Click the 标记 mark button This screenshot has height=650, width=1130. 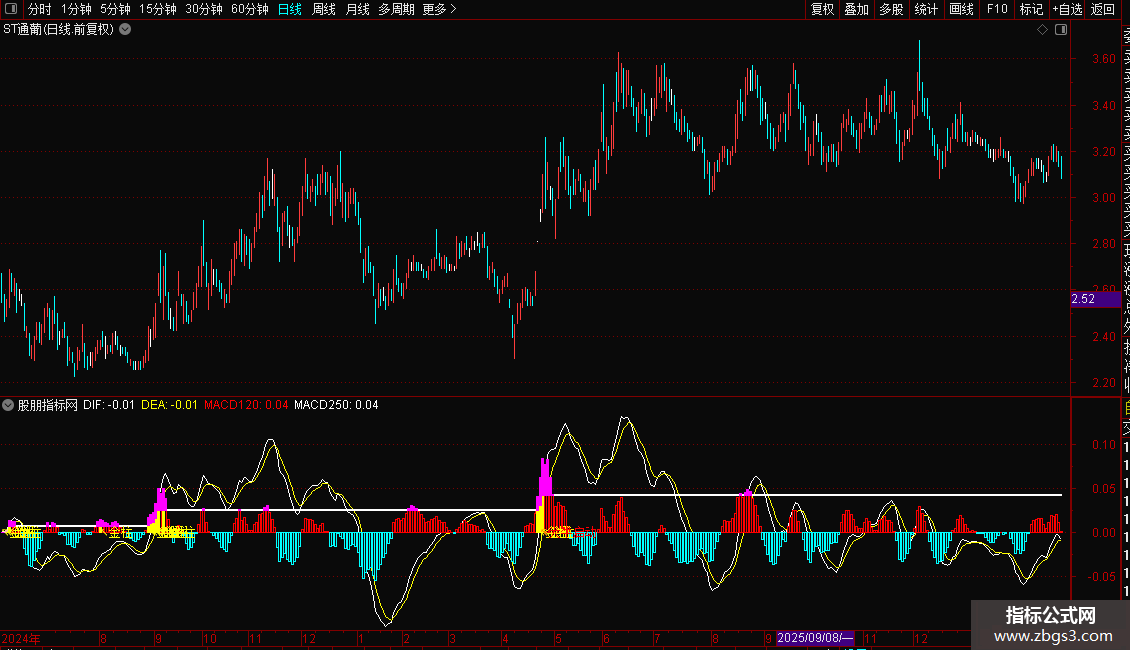click(1031, 9)
